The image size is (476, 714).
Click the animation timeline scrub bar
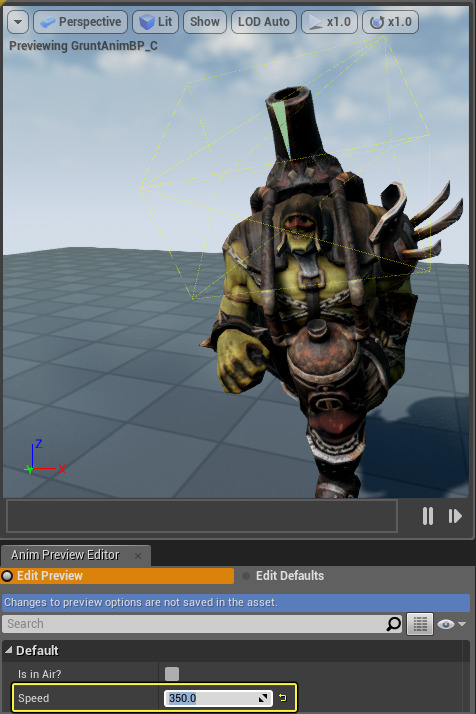pyautogui.click(x=202, y=515)
